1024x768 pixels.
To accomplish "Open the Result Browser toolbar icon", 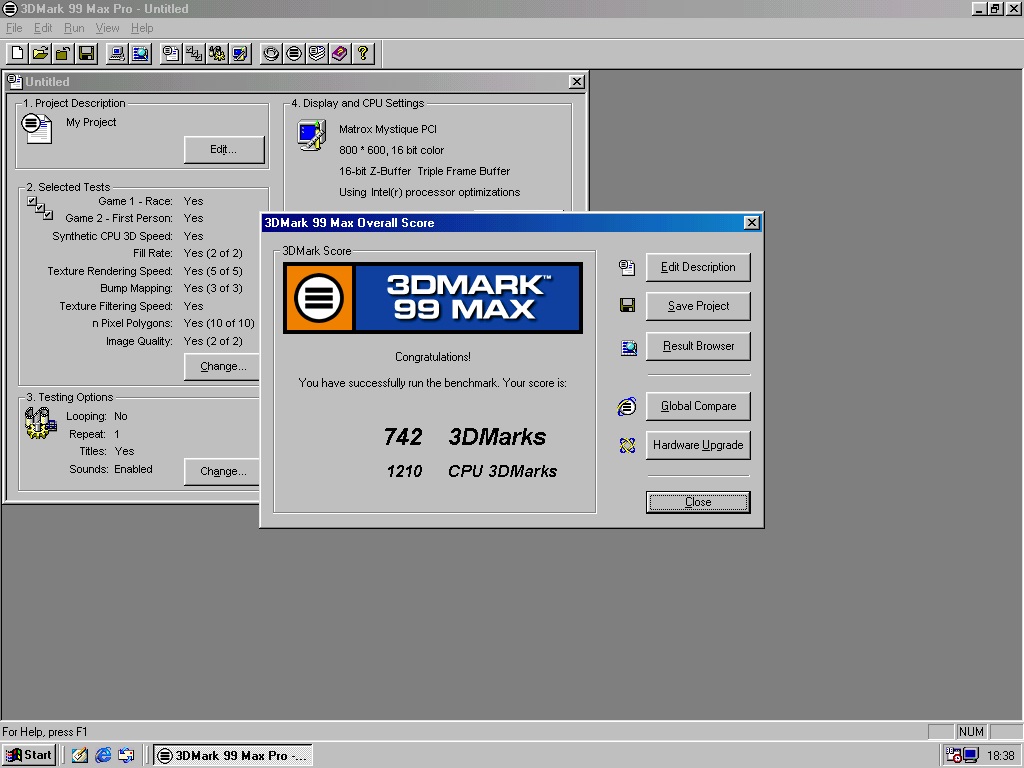I will click(x=142, y=53).
